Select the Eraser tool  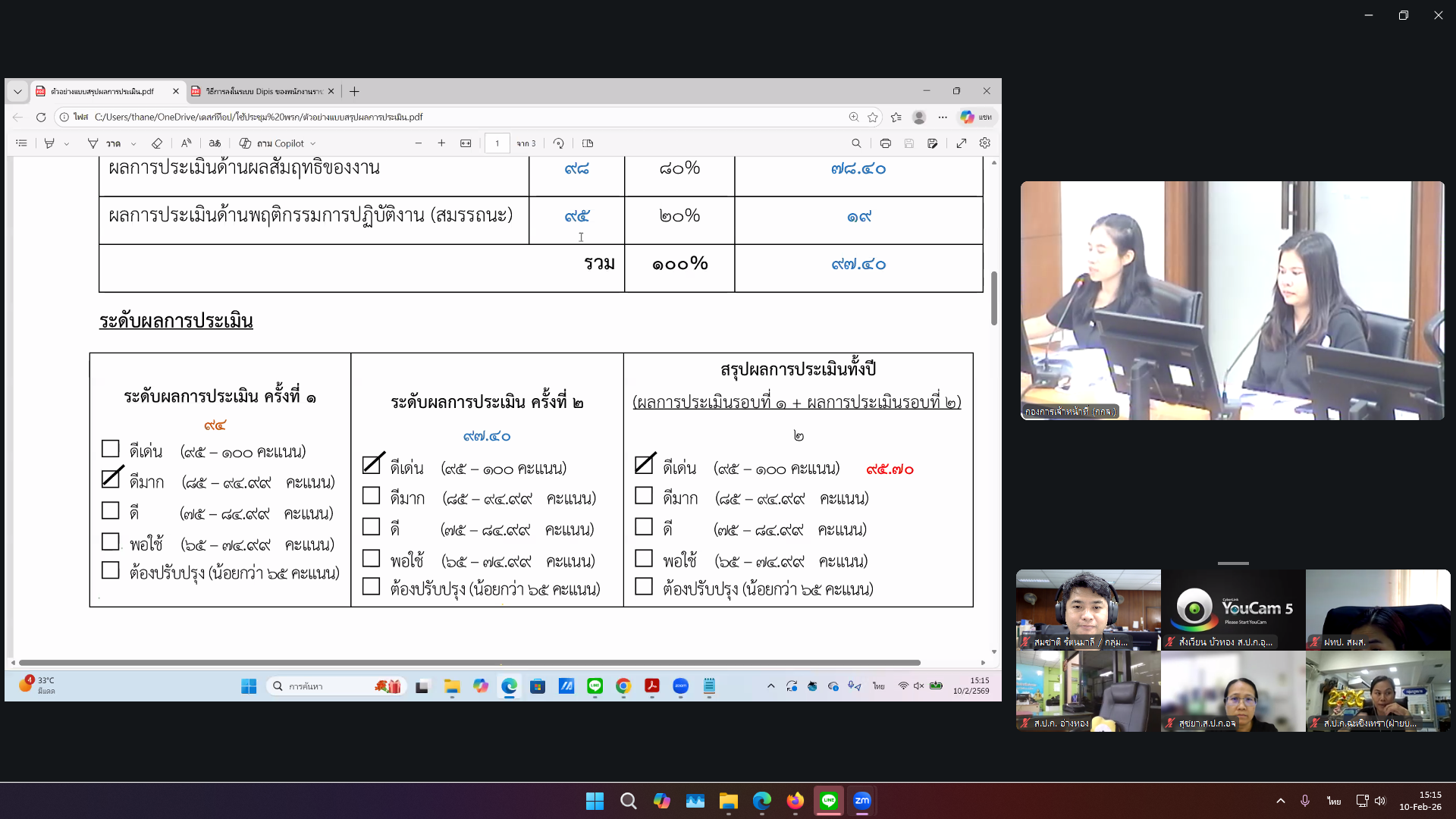click(157, 143)
